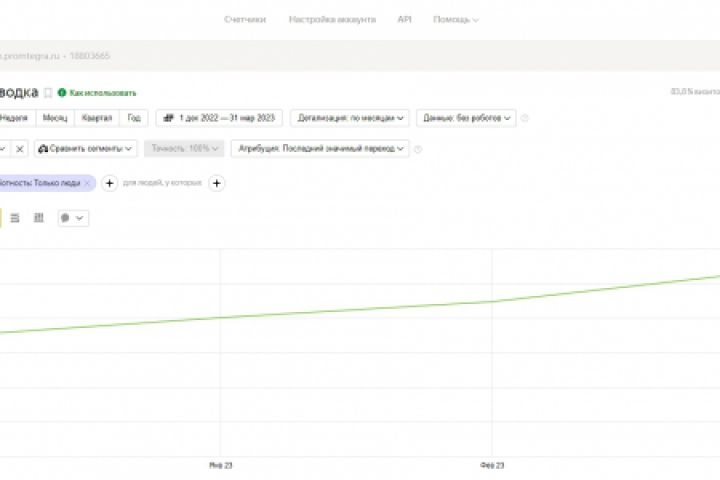Open the date range picker 1 дек 2022 — 31 мар 2023
The image size is (720, 480).
tap(219, 118)
